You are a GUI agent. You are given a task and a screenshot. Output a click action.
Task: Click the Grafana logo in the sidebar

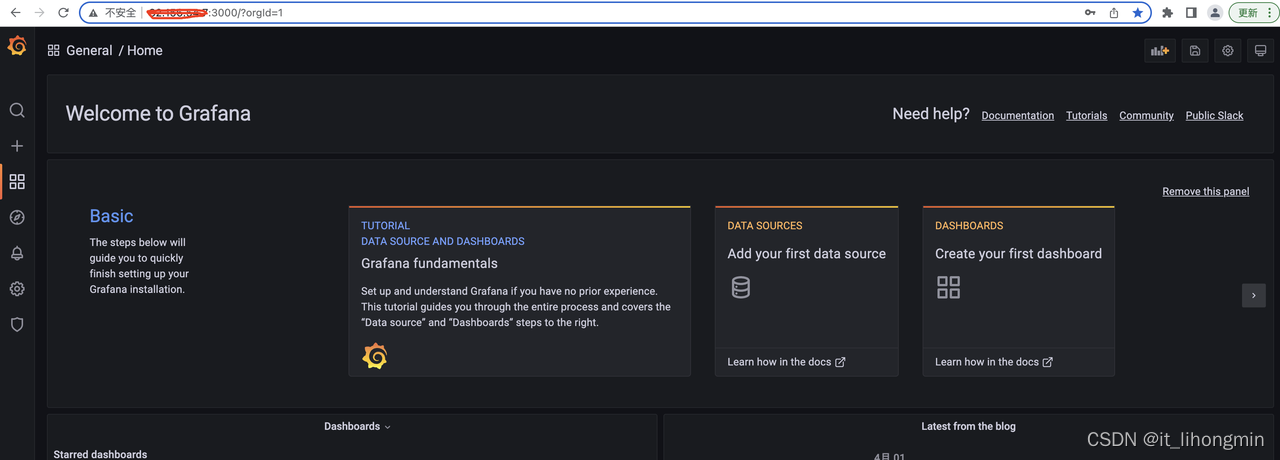[17, 46]
